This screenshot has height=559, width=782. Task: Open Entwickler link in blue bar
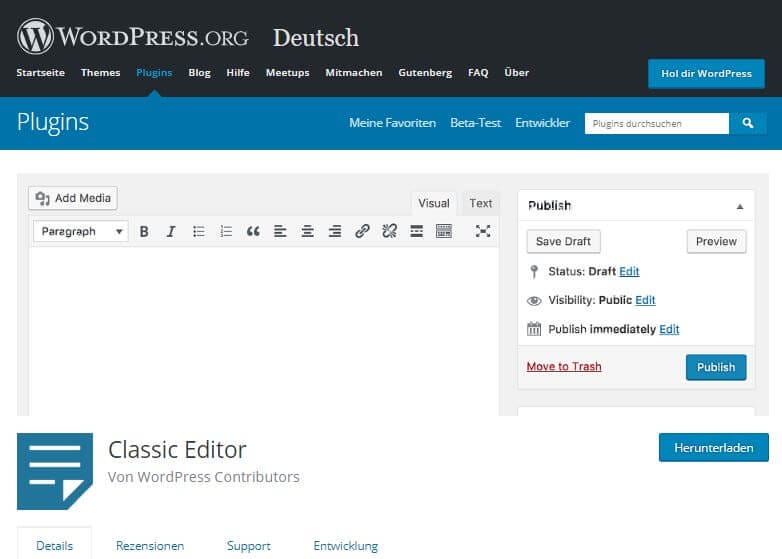click(543, 123)
